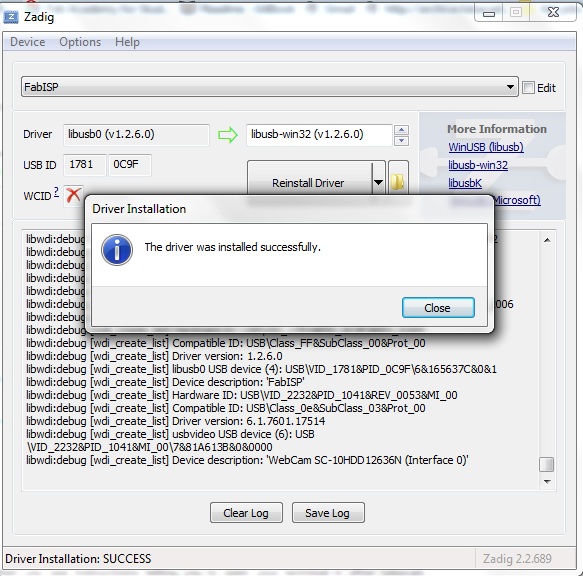Click the 'Driver Installation: SUCCESS' status text
This screenshot has width=583, height=576.
tap(78, 559)
